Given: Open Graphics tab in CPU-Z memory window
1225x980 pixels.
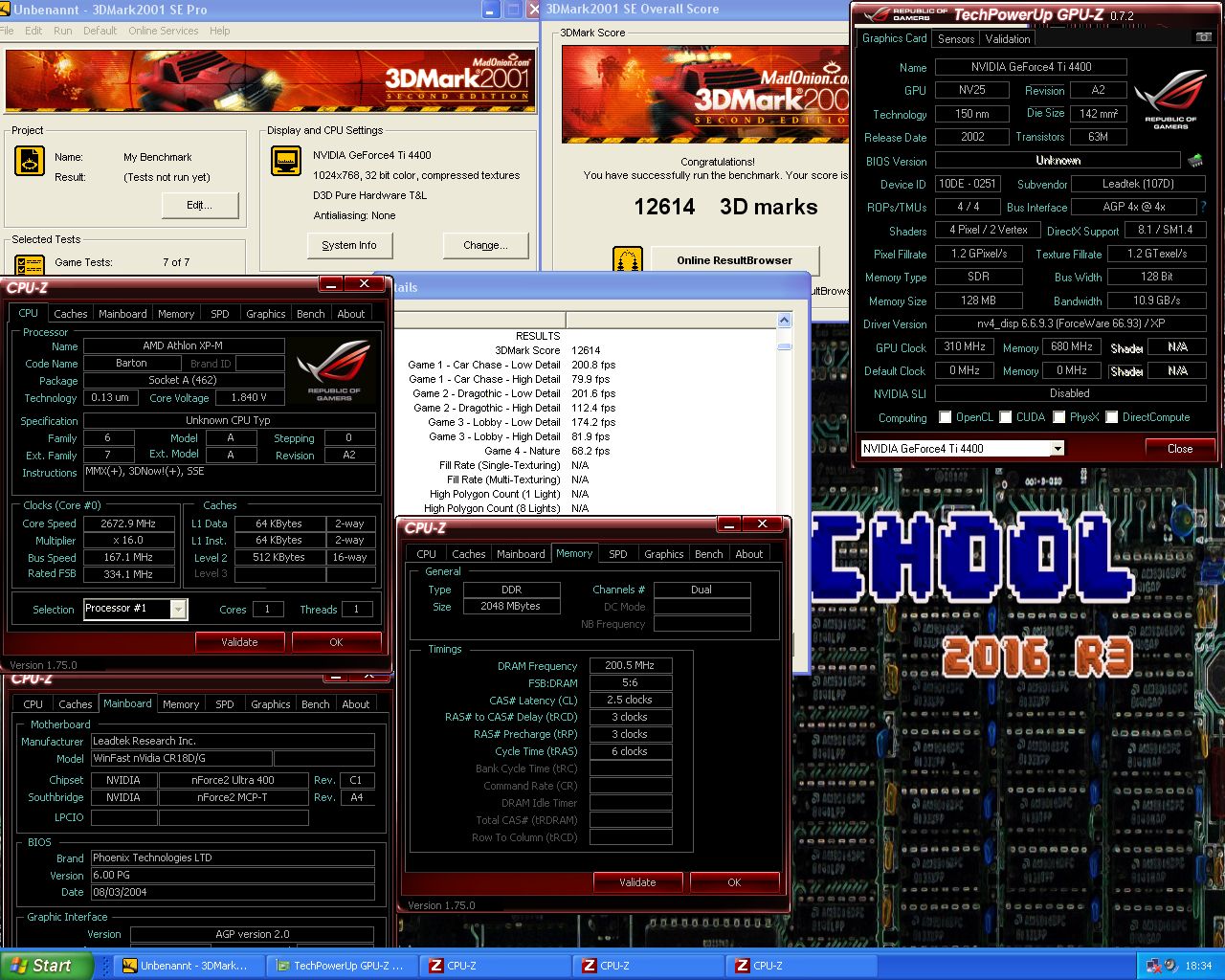Looking at the screenshot, I should 664,554.
